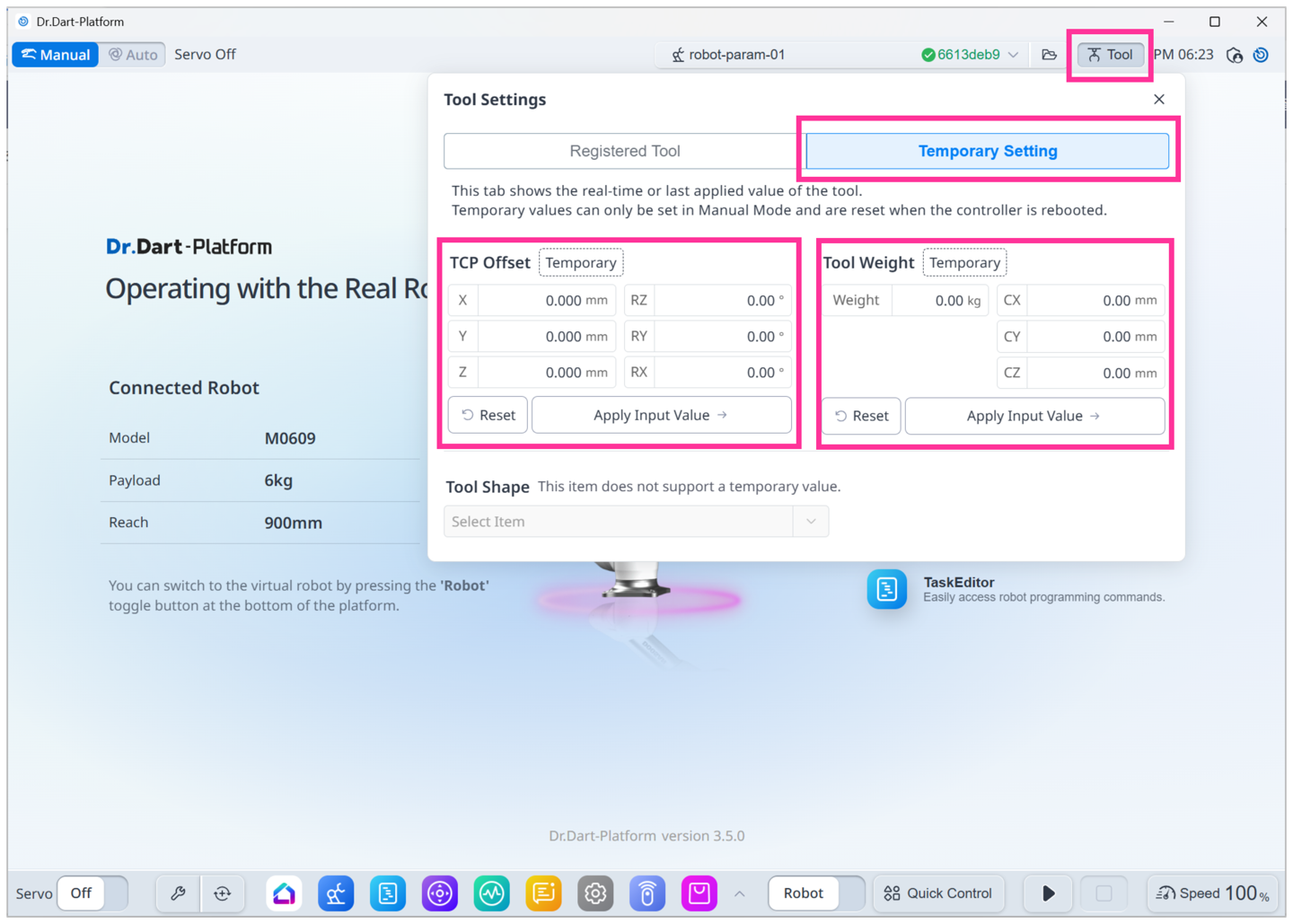The width and height of the screenshot is (1293, 924).
Task: Open the green waveform monitoring module
Action: 492,893
